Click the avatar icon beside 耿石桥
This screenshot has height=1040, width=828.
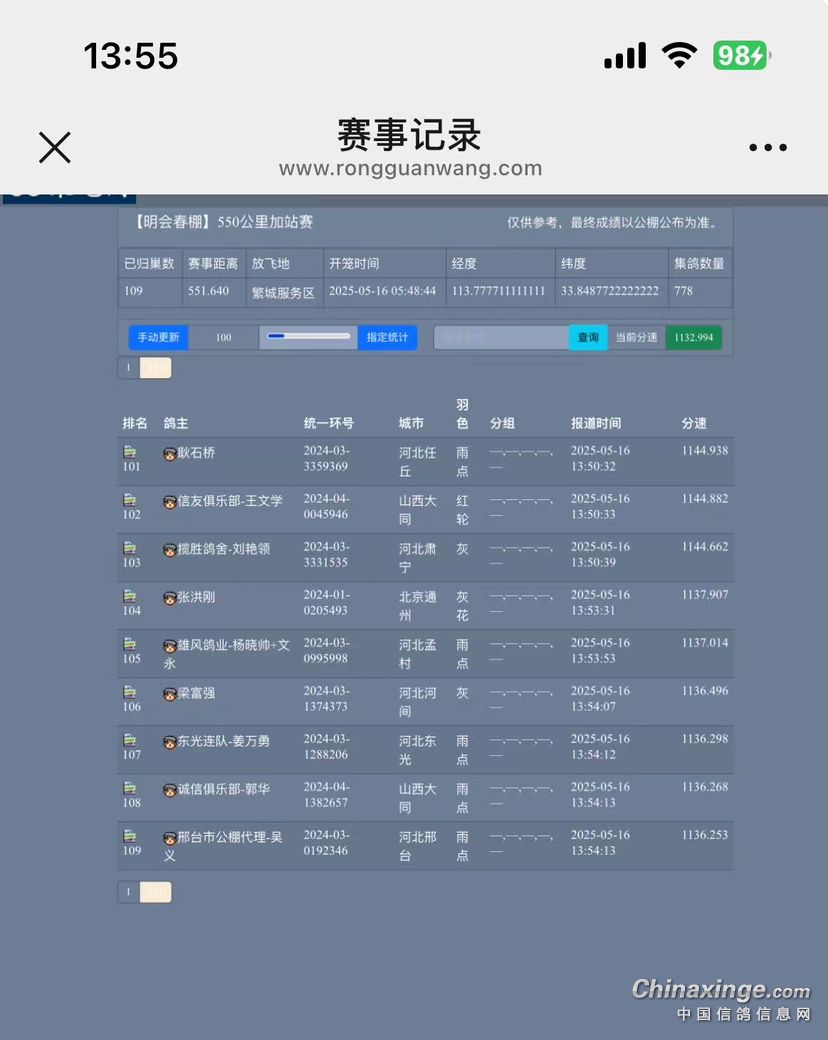click(170, 454)
